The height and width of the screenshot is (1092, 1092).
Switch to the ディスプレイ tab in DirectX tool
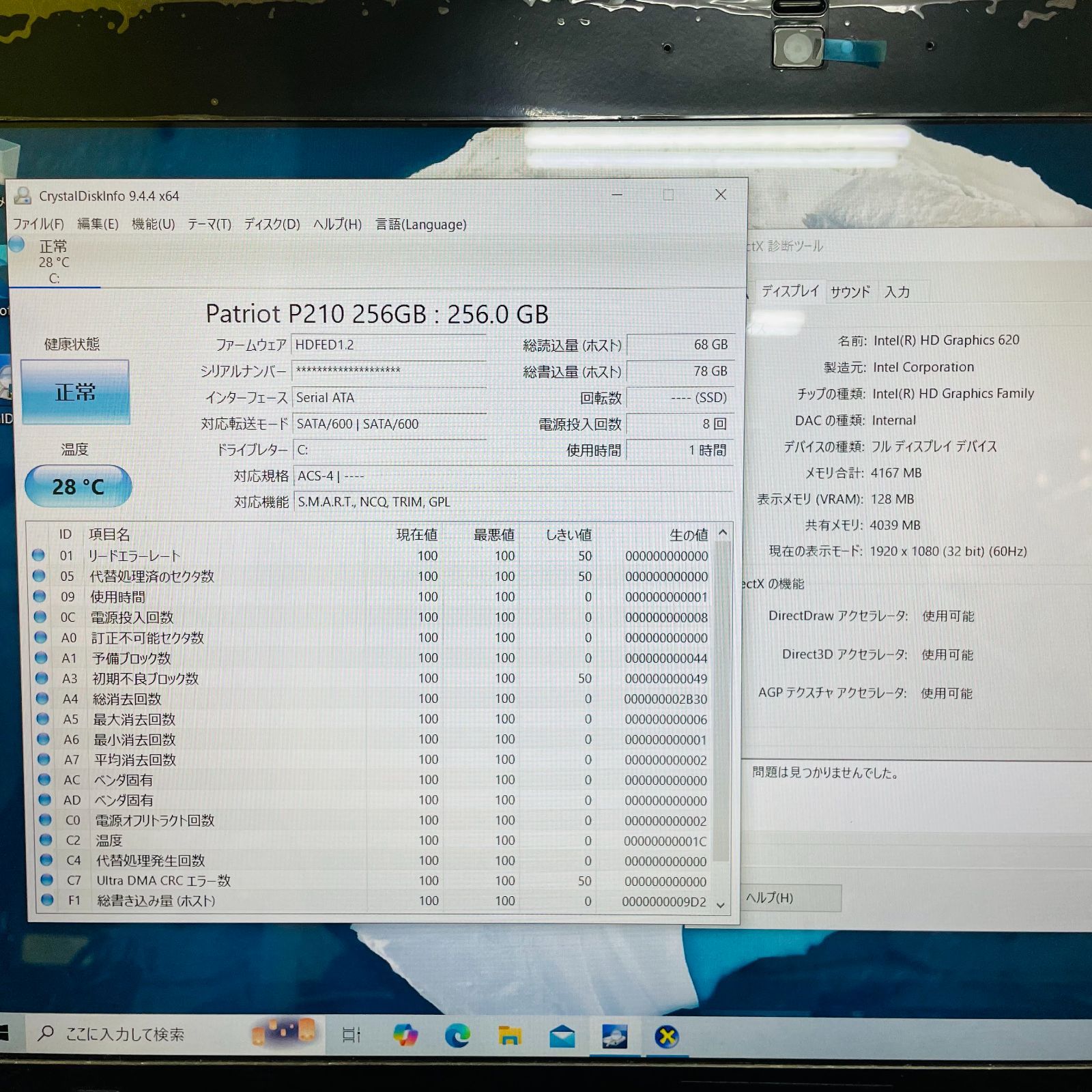(790, 291)
